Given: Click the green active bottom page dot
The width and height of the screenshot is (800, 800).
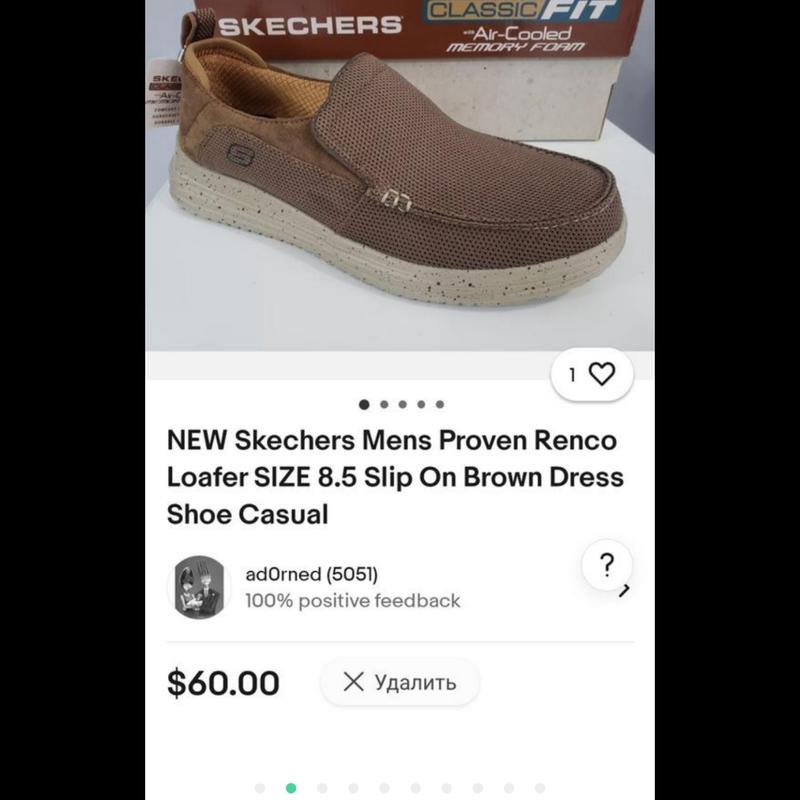Looking at the screenshot, I should 291,788.
